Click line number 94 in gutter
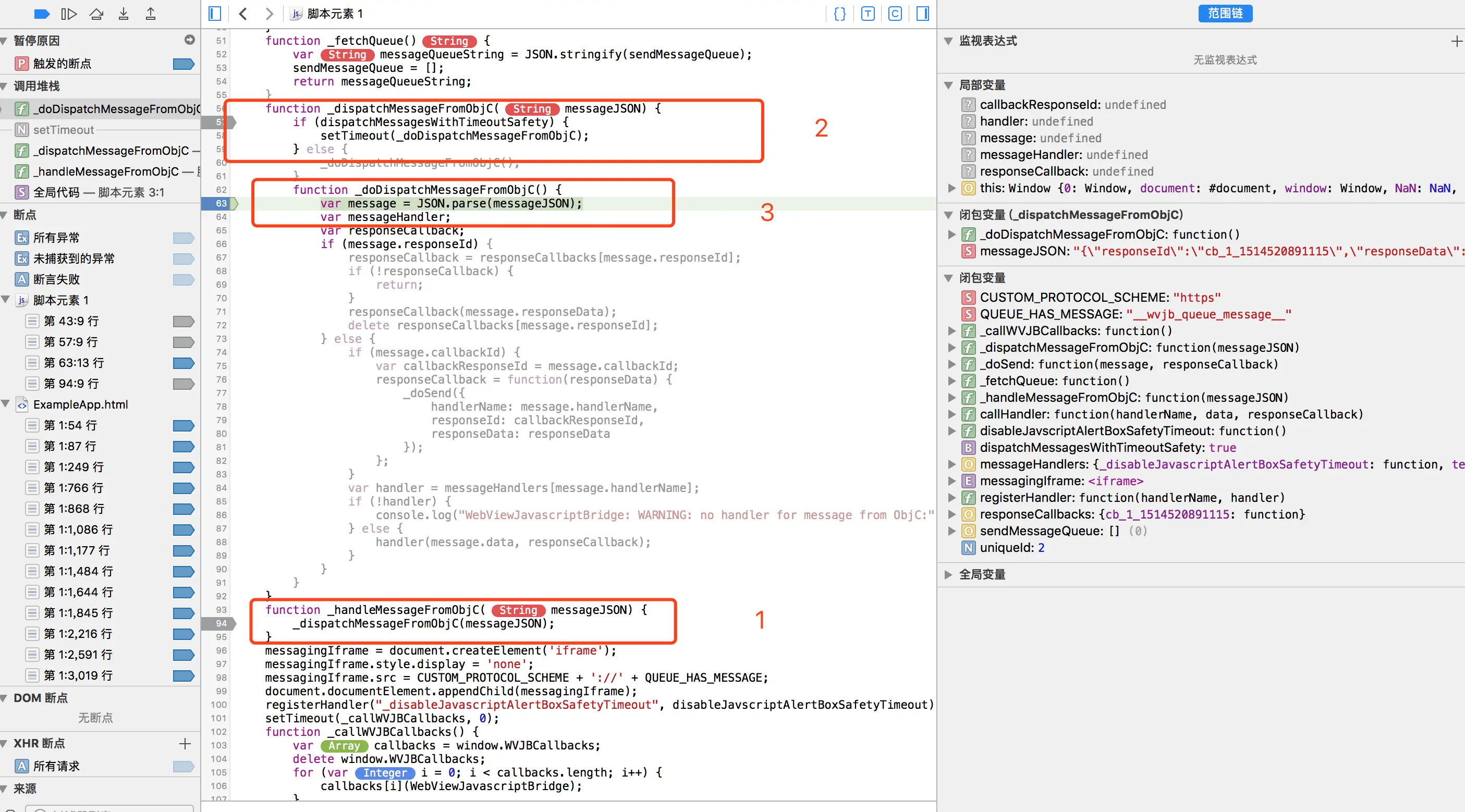This screenshot has width=1465, height=812. [221, 623]
